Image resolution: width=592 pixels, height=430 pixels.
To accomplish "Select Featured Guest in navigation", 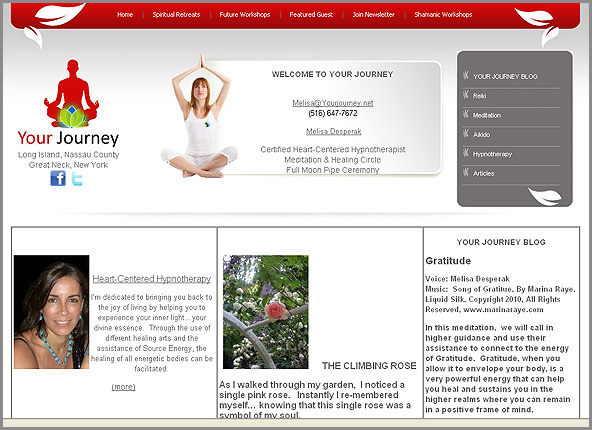I will [311, 15].
